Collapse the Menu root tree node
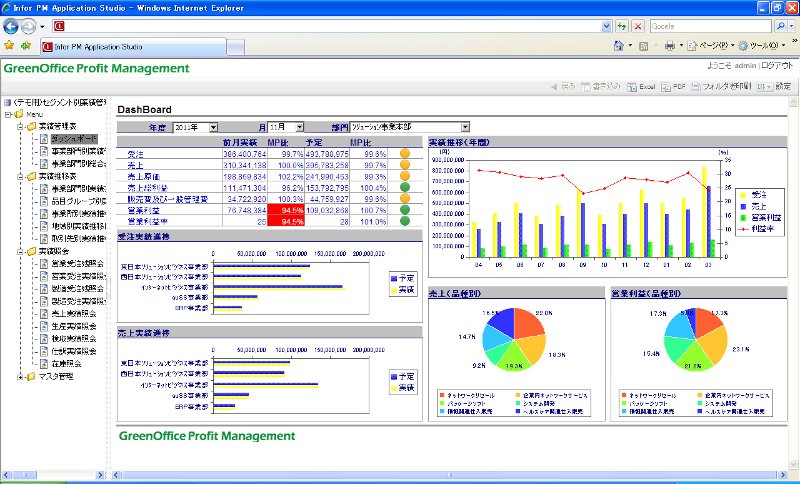 coord(8,115)
